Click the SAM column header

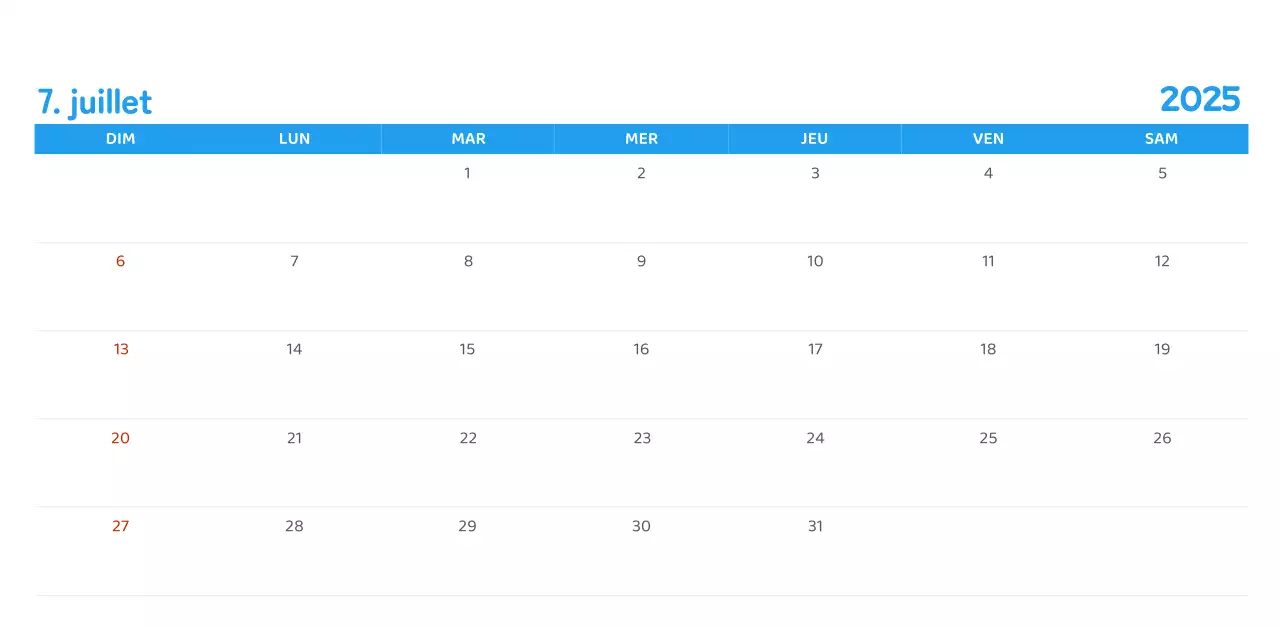point(1161,139)
